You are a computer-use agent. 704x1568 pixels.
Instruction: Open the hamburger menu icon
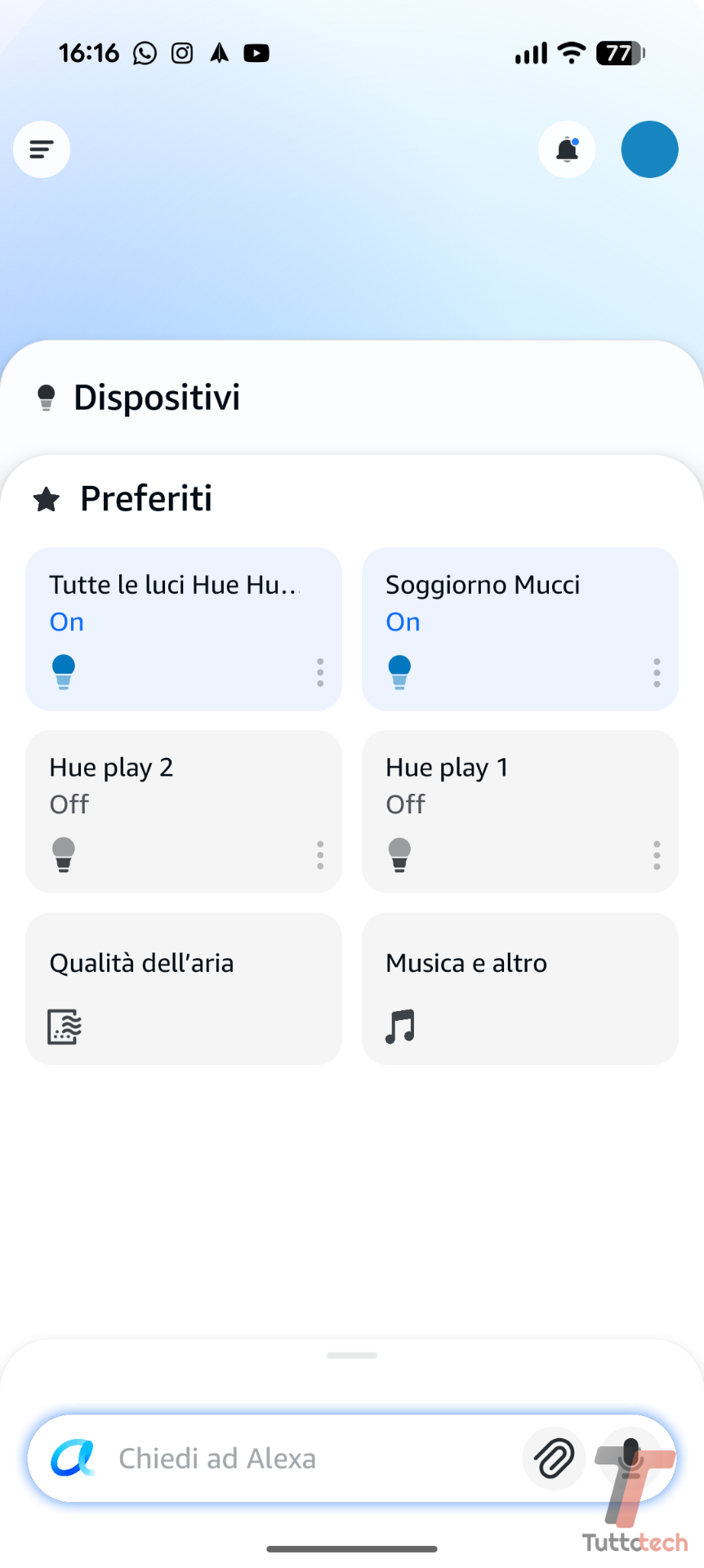coord(42,149)
